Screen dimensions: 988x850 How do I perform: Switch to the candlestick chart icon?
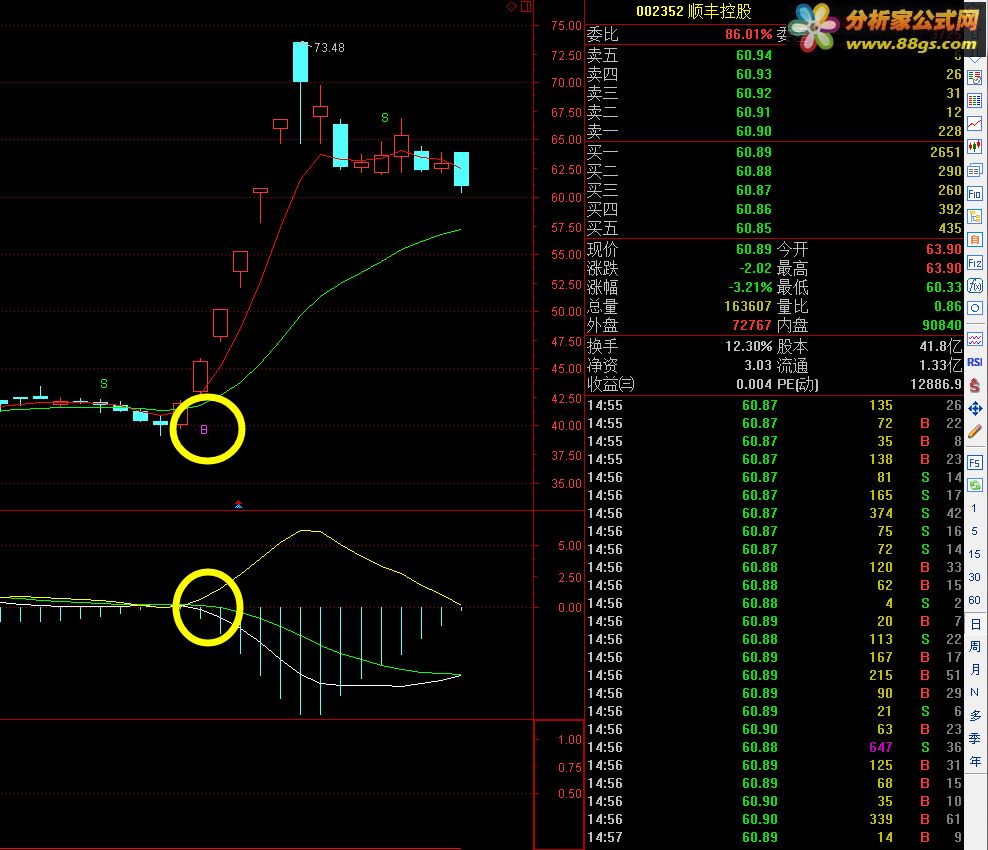pos(975,147)
